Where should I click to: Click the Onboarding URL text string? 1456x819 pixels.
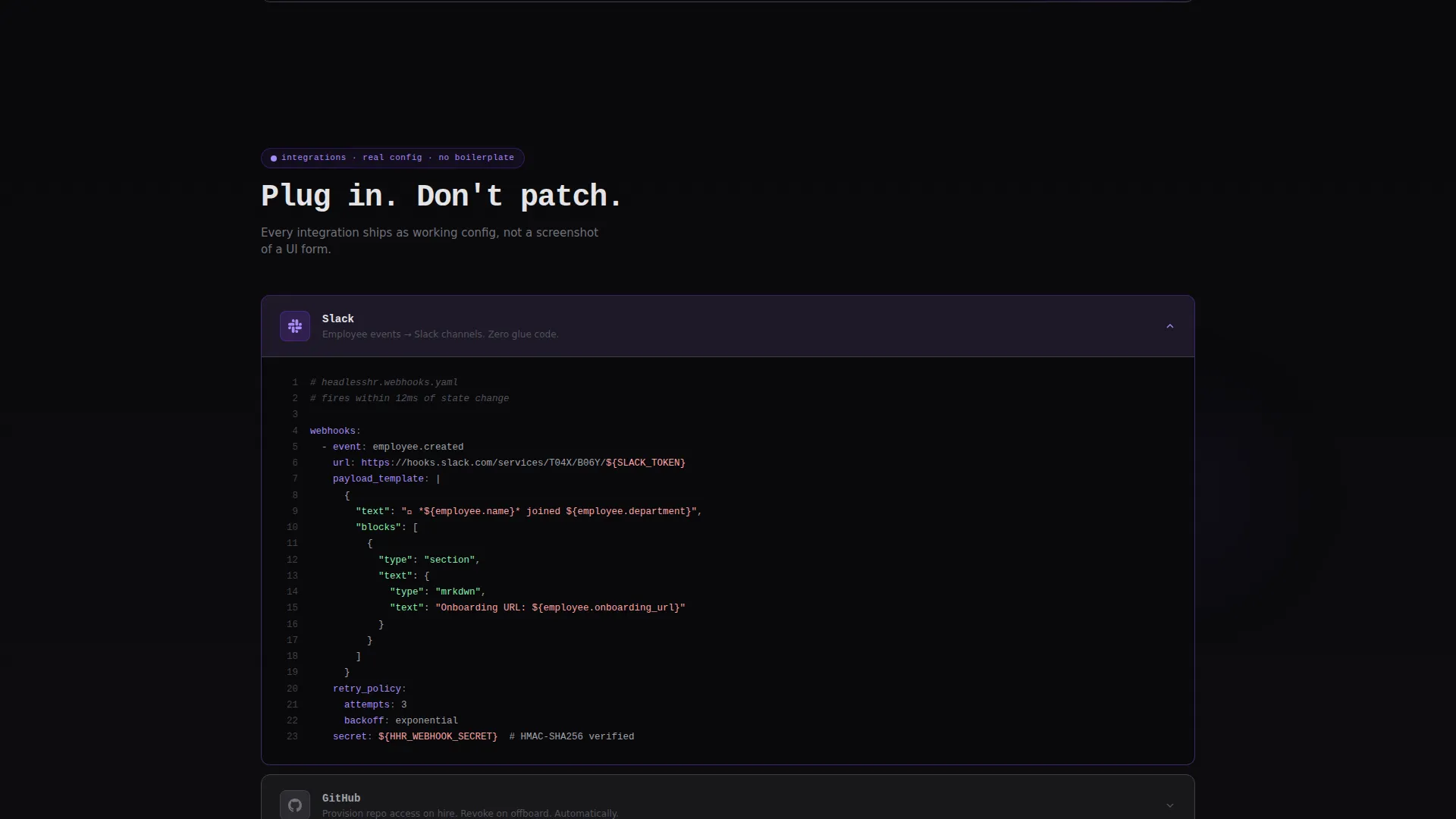pos(560,607)
